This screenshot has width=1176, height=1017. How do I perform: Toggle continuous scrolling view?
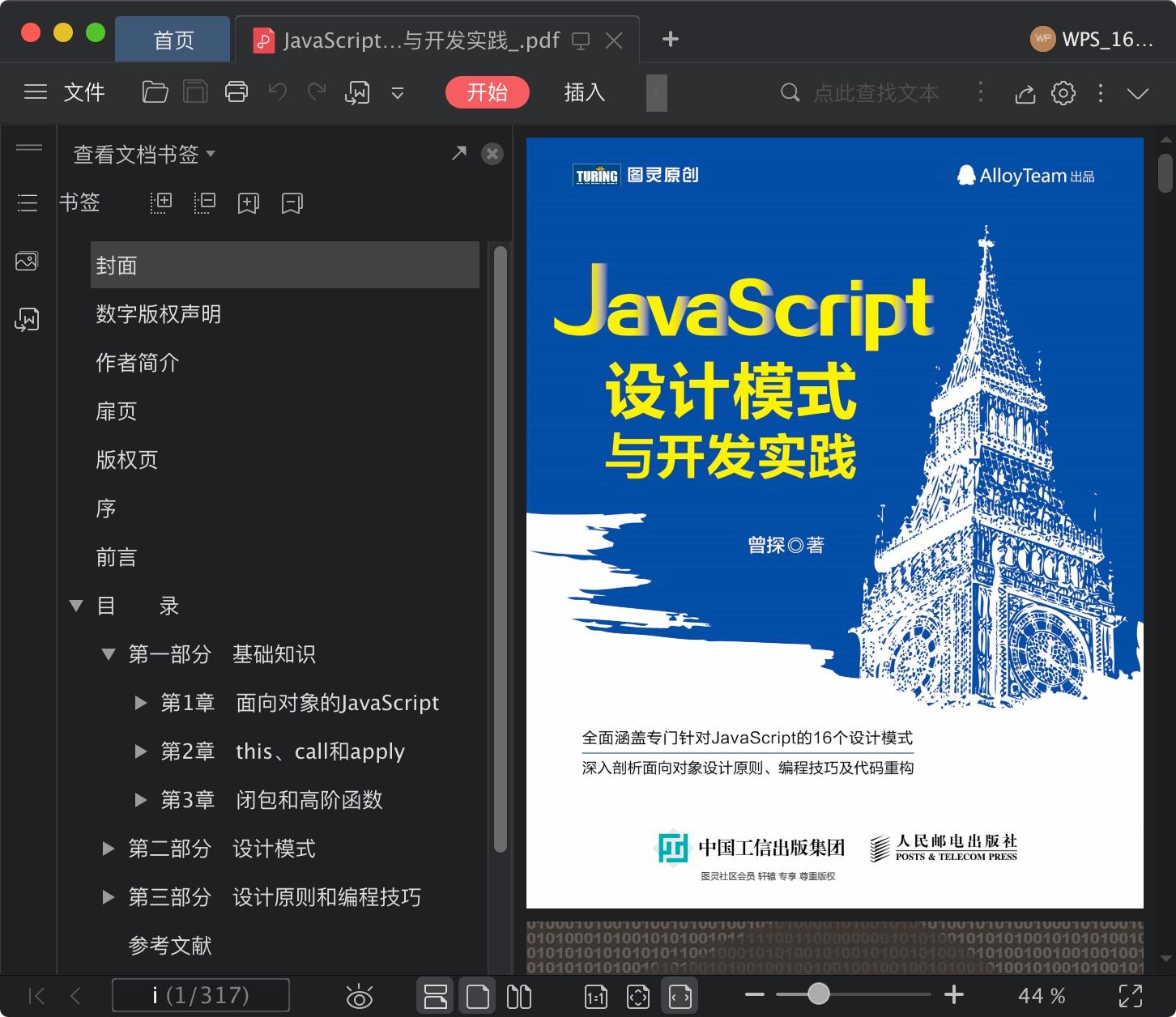point(436,996)
